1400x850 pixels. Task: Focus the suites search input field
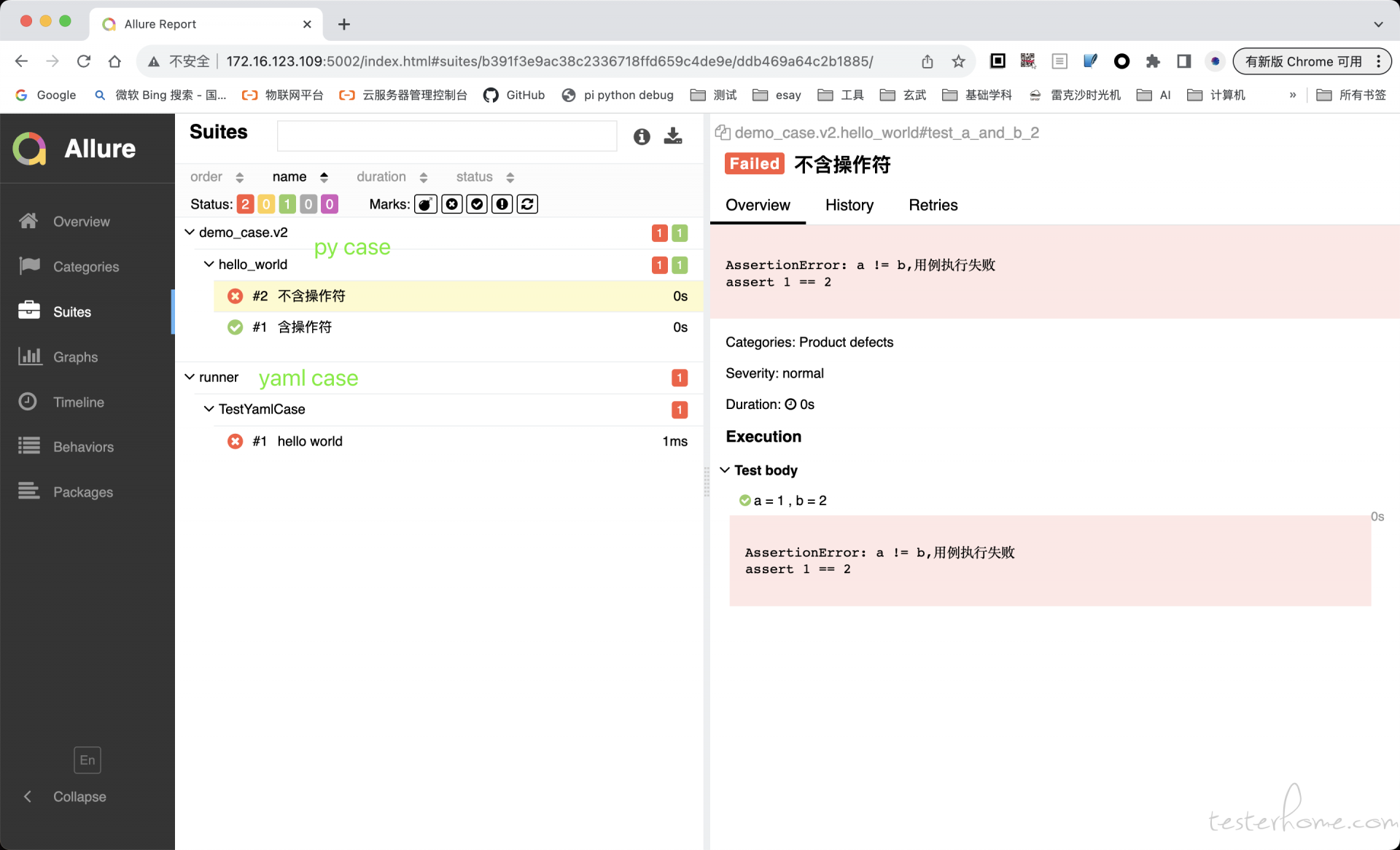[447, 136]
